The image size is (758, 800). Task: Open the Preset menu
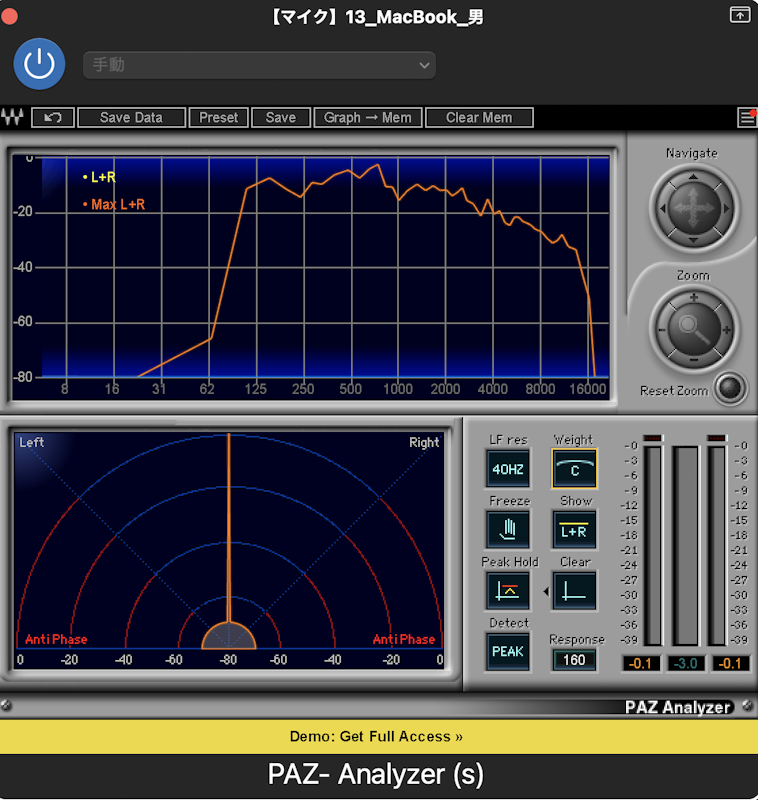tap(218, 117)
